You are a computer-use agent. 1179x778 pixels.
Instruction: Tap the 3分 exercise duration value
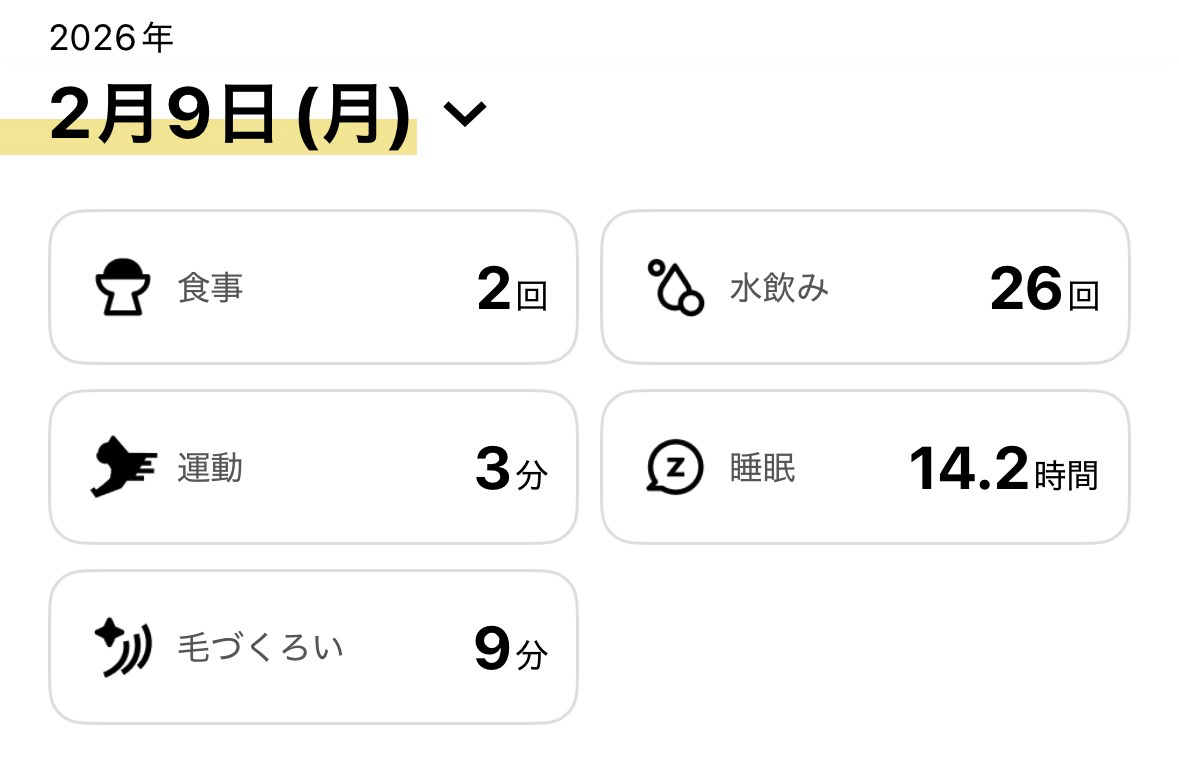tap(511, 470)
